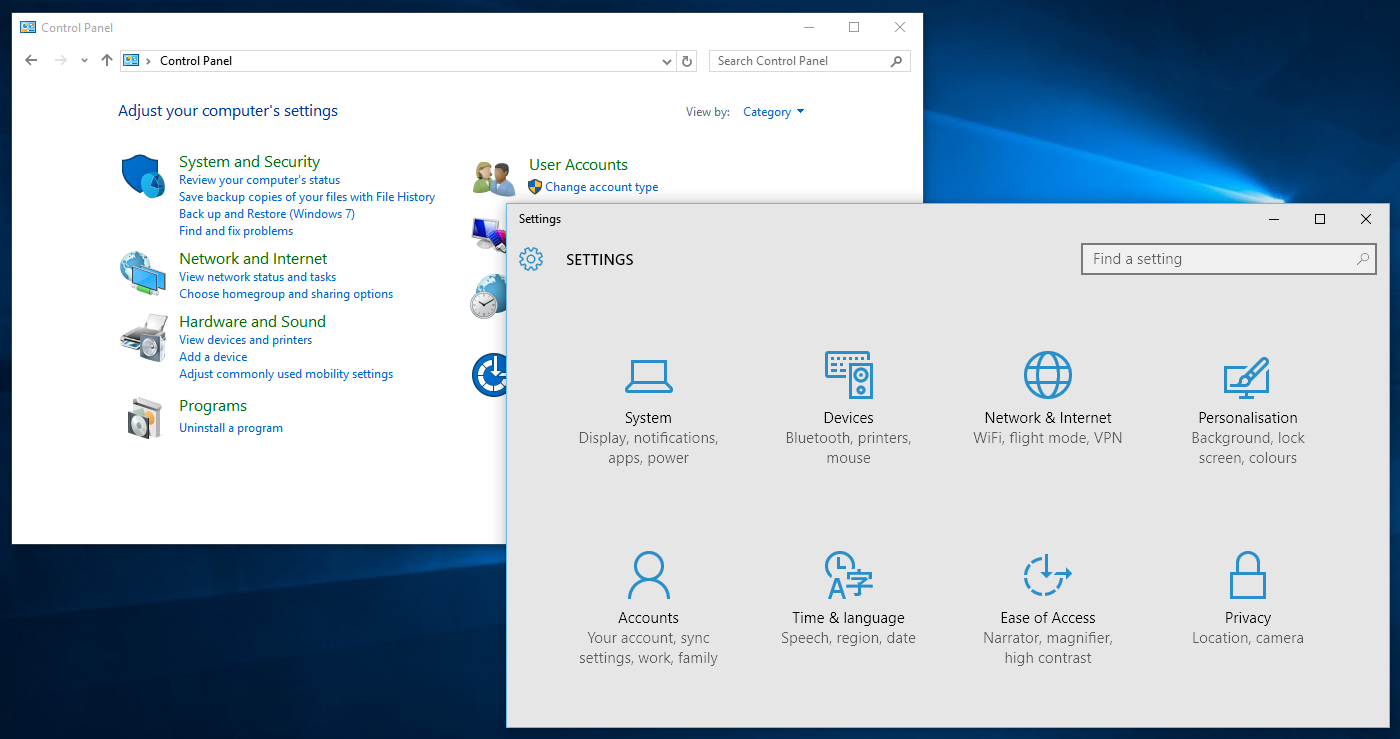This screenshot has width=1400, height=739.
Task: Click the partially hidden clock and globe icon
Action: click(489, 296)
